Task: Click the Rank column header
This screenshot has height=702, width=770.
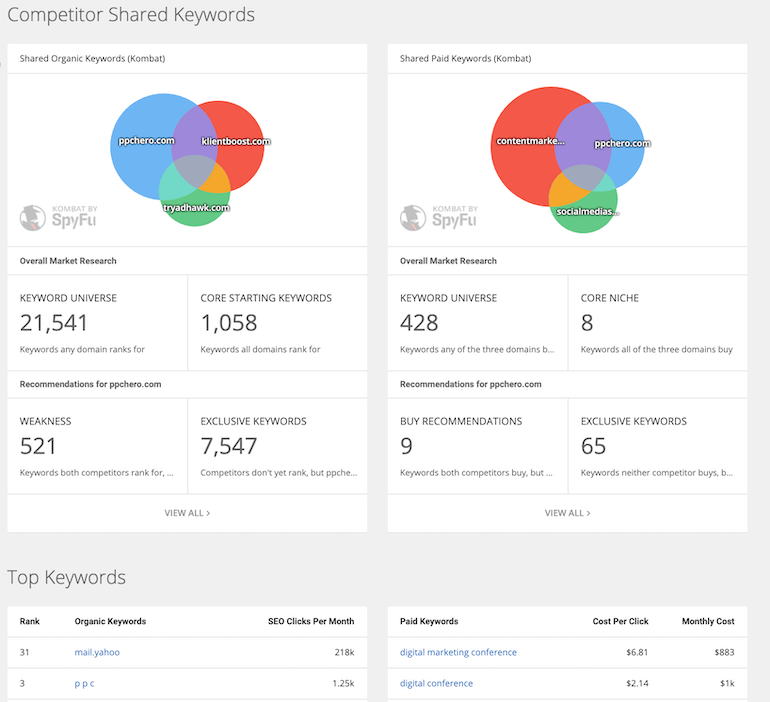Action: coord(29,621)
